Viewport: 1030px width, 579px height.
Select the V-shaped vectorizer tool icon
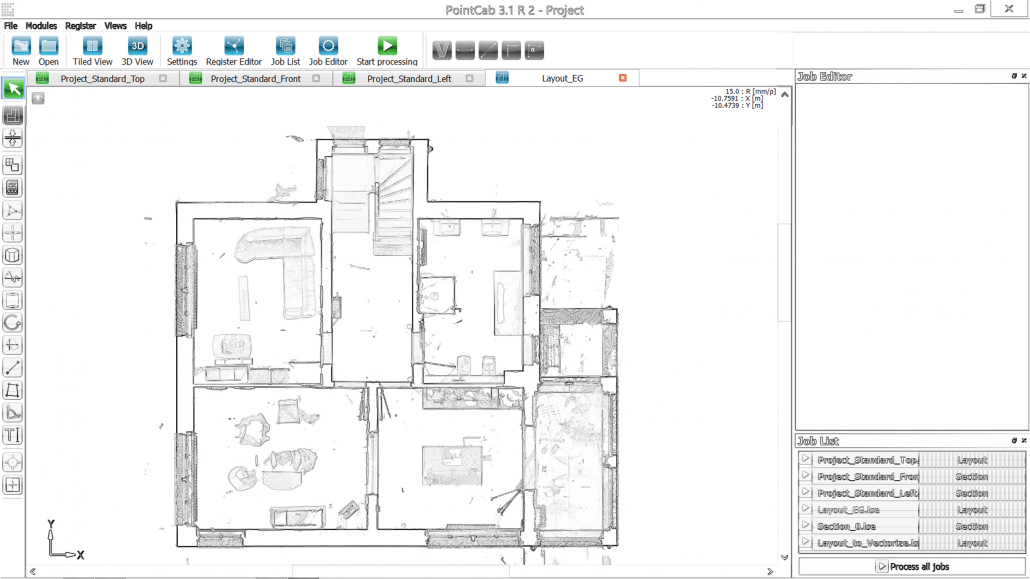tap(442, 49)
